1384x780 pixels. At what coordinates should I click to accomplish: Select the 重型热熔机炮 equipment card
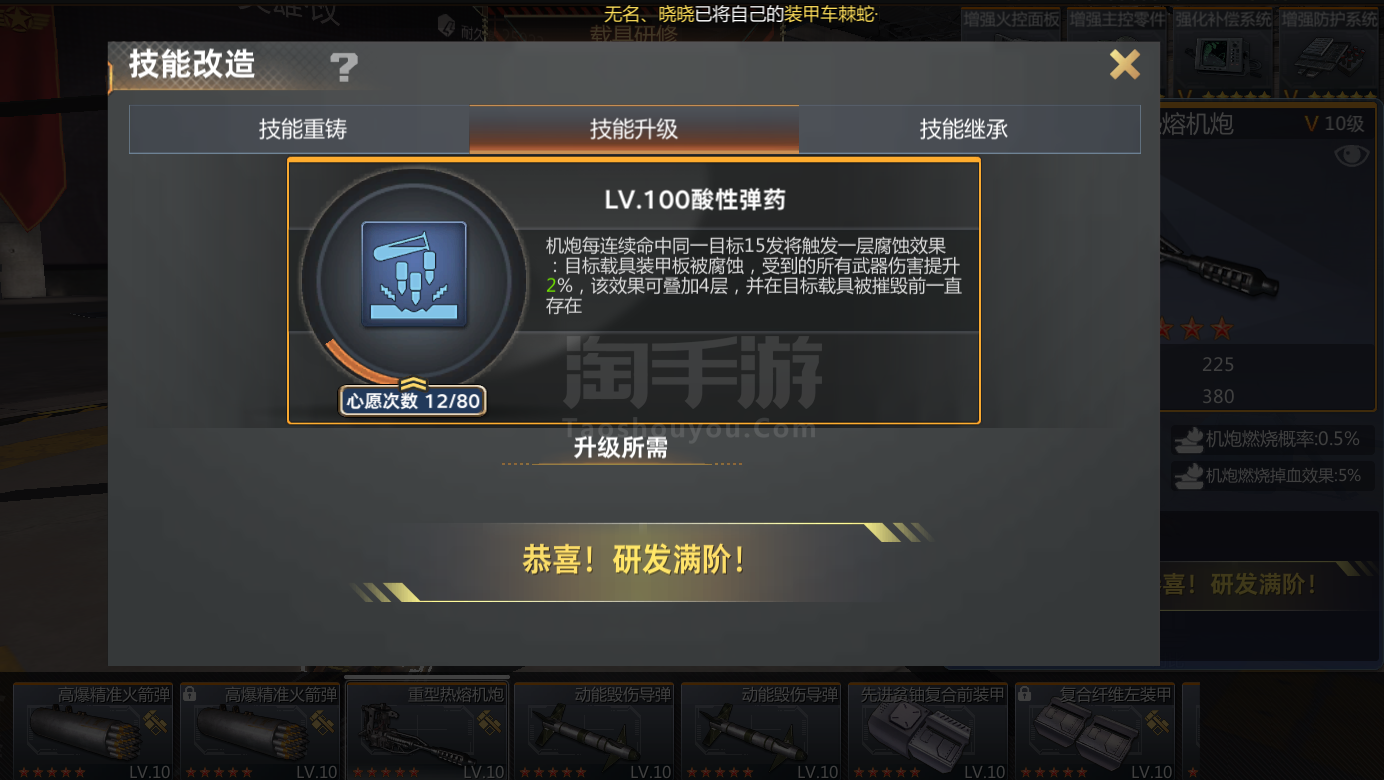pyautogui.click(x=427, y=731)
